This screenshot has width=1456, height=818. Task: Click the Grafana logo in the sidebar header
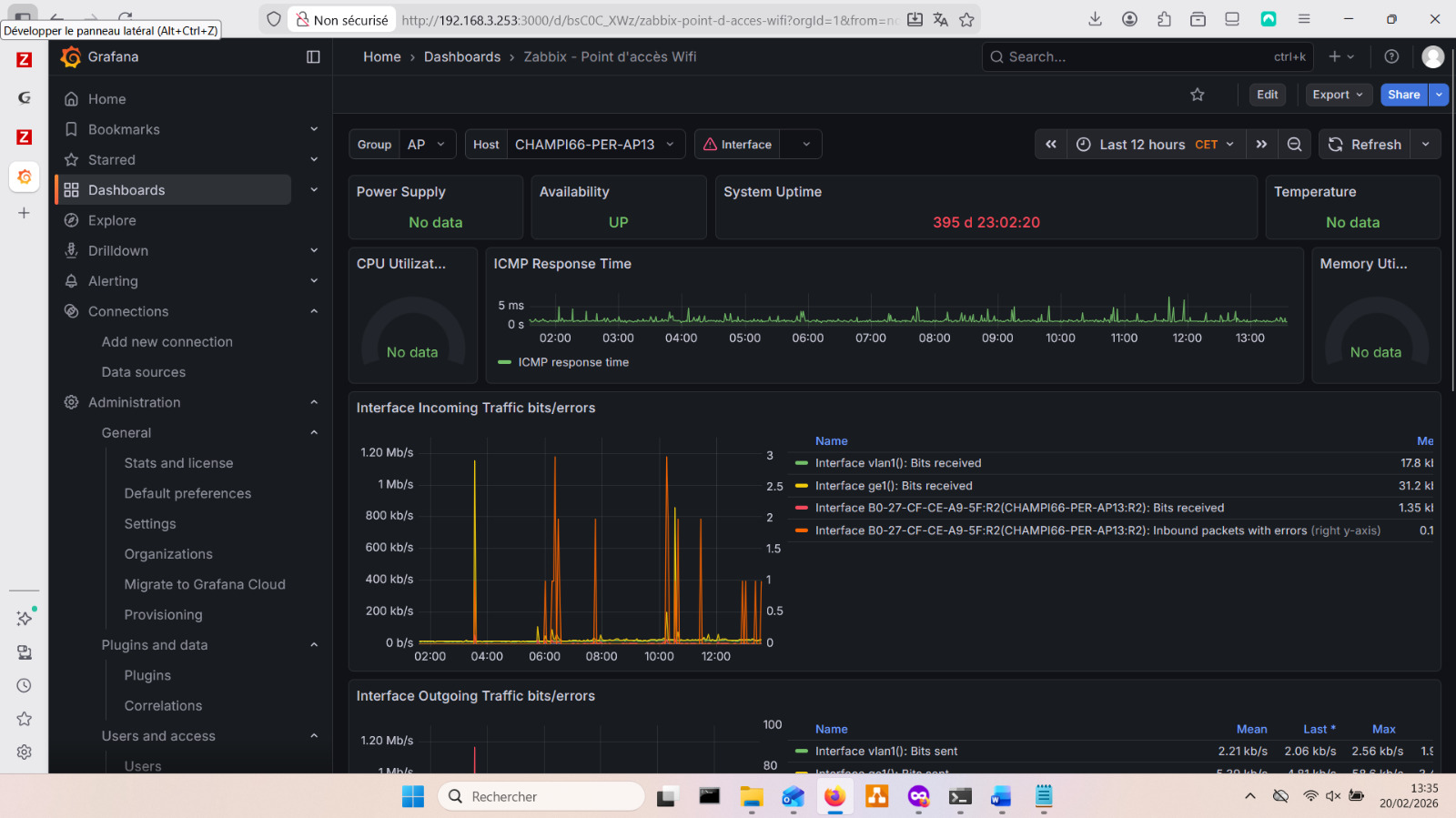click(71, 57)
